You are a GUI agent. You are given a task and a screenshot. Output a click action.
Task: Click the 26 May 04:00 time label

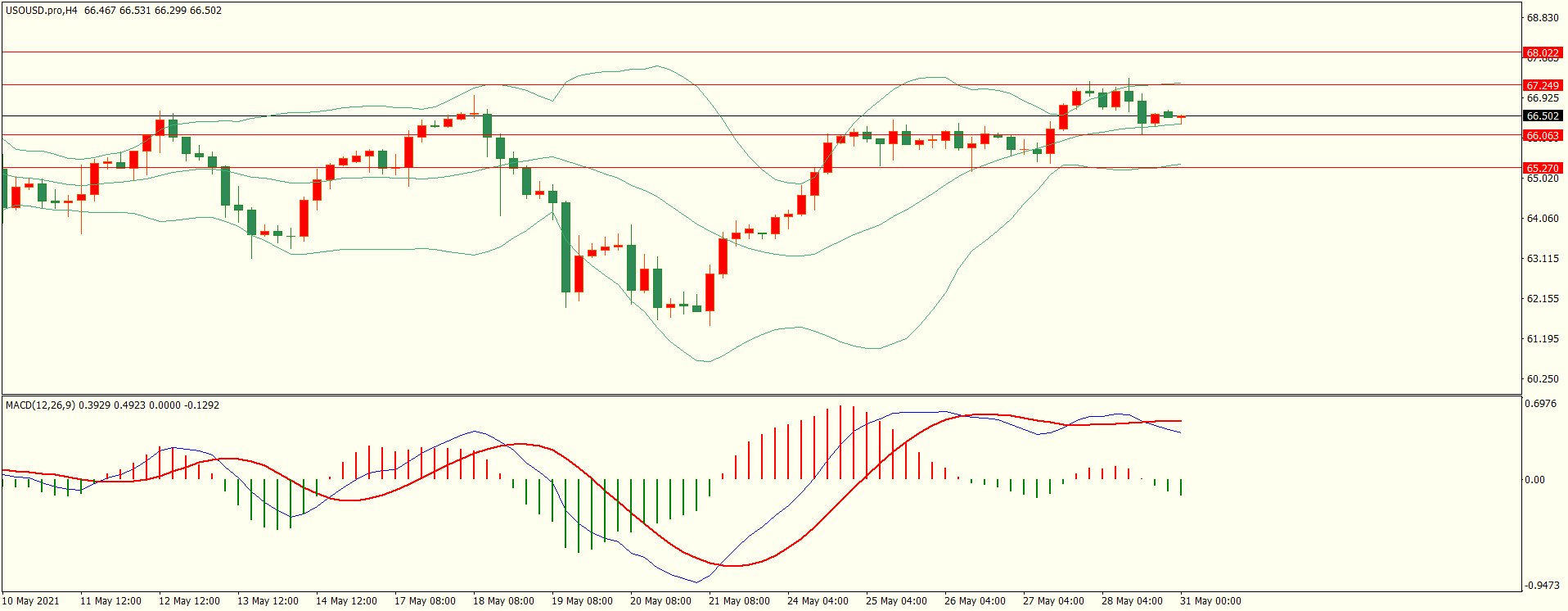point(975,601)
